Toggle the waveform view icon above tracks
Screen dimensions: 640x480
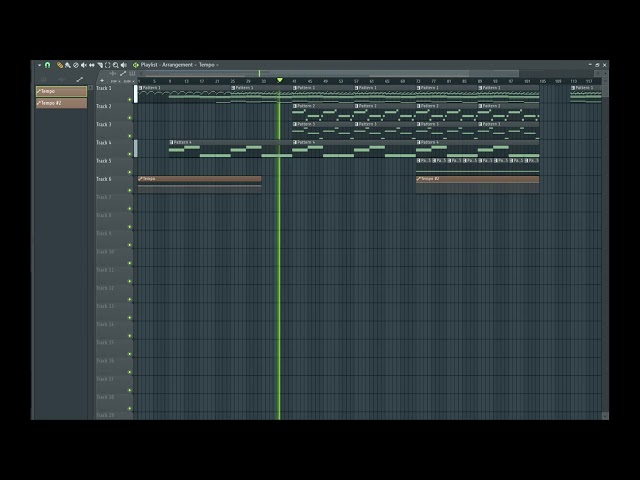pyautogui.click(x=113, y=73)
